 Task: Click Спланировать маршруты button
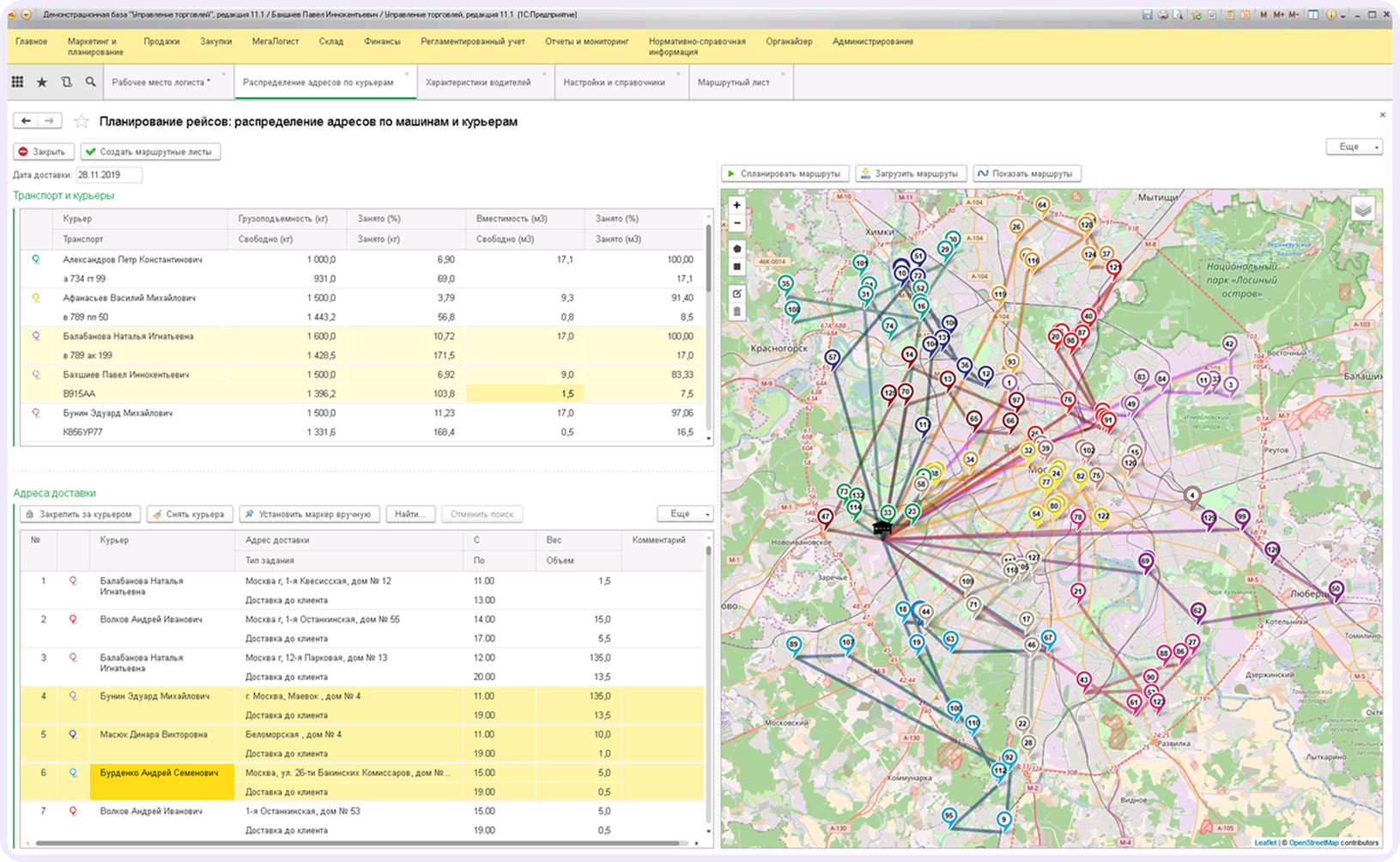pos(785,173)
